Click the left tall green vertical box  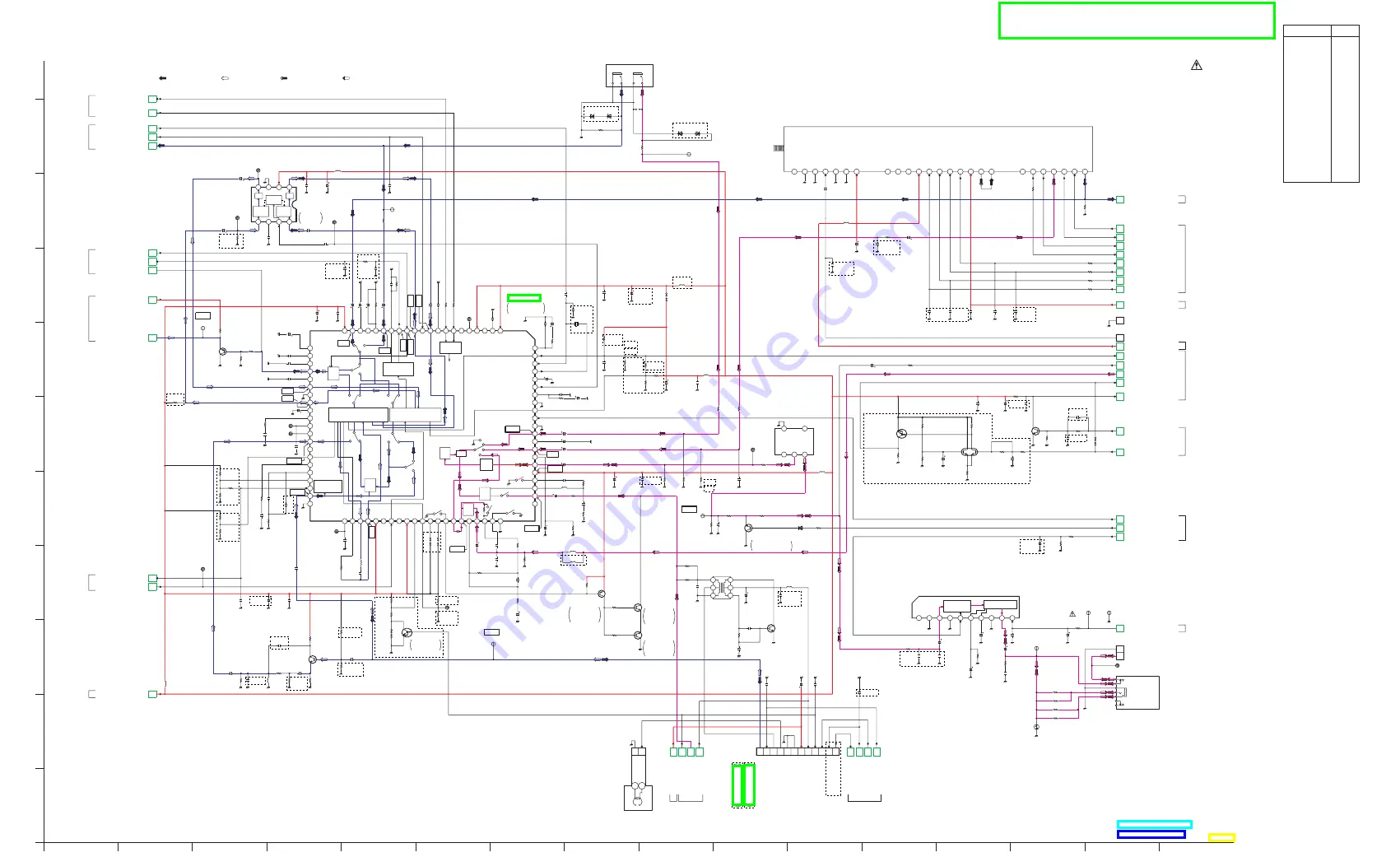737,785
